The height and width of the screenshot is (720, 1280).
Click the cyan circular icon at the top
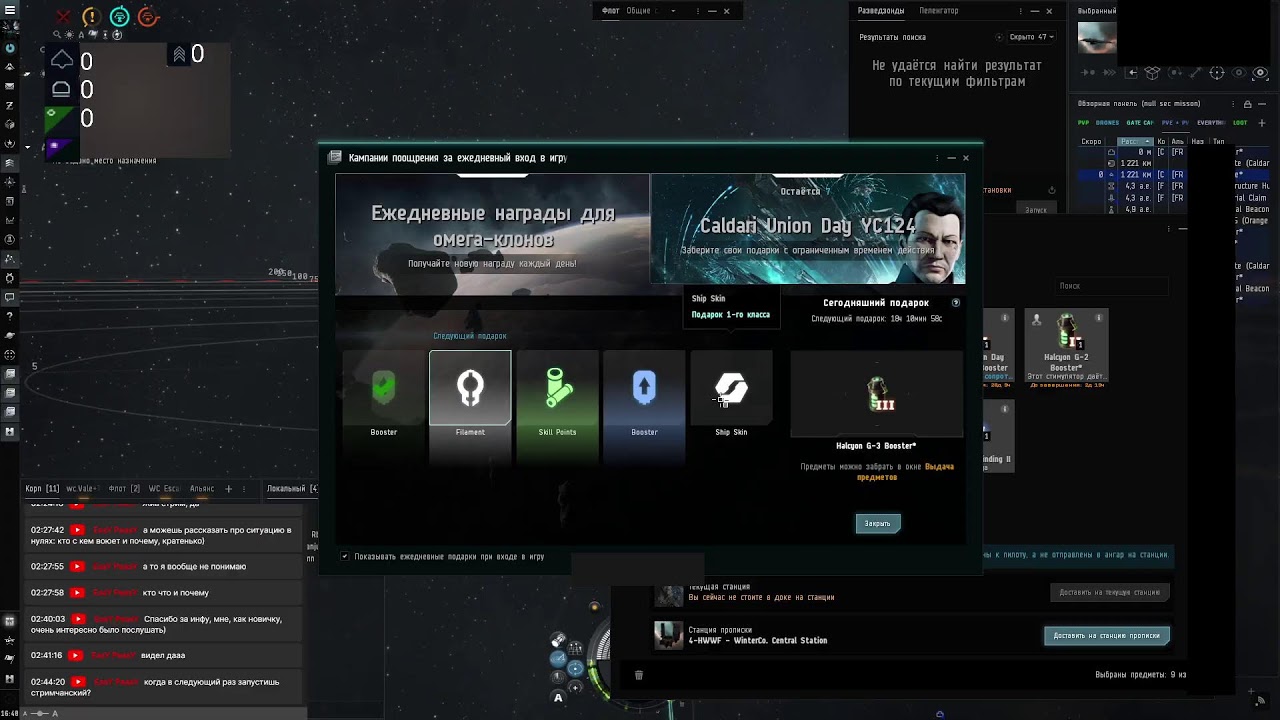click(x=119, y=17)
